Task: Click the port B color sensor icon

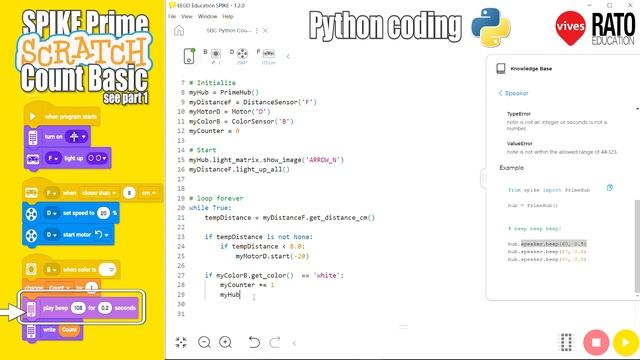Action: pos(215,54)
